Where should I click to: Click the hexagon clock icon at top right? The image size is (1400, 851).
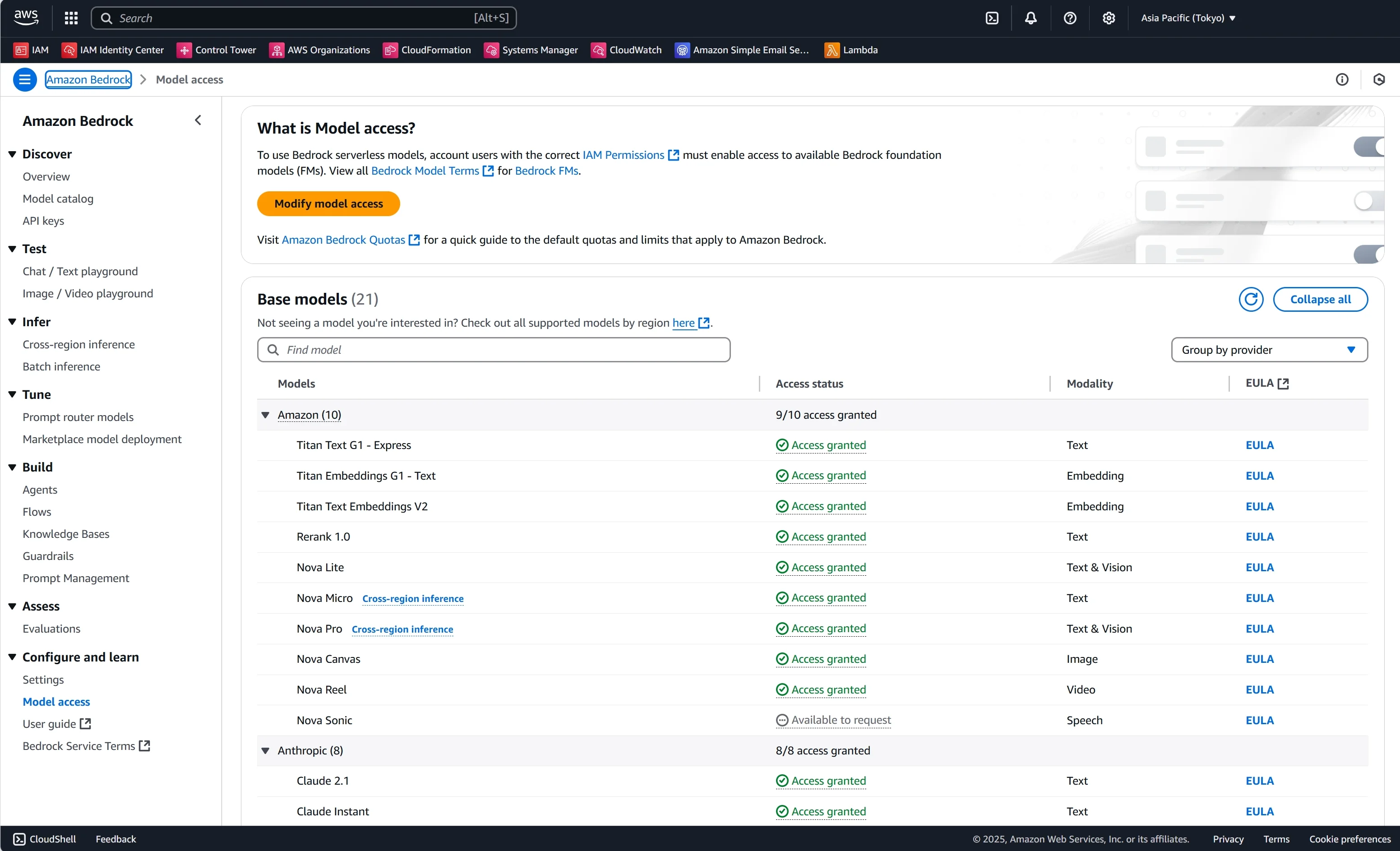click(1379, 79)
